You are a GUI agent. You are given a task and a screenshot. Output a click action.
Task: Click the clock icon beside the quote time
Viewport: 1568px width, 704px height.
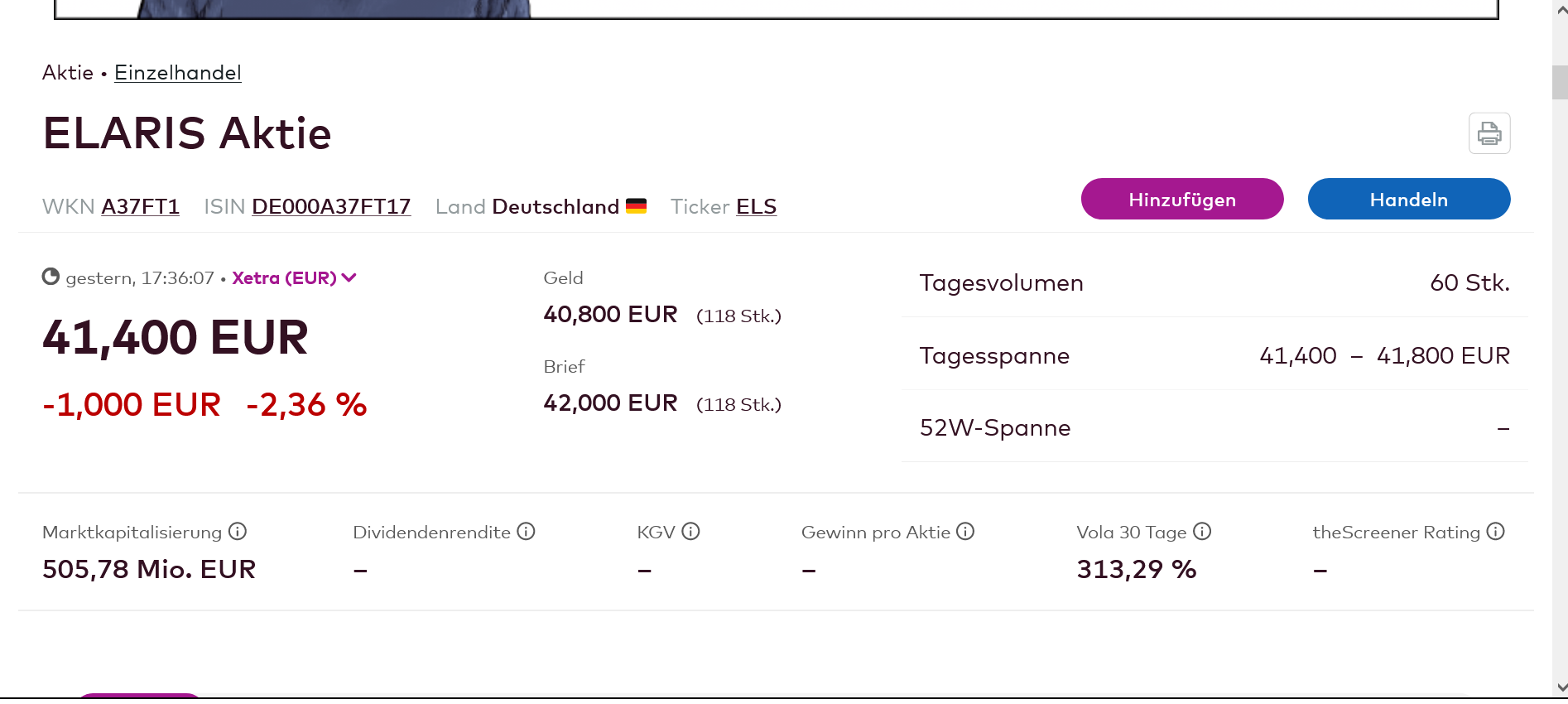51,277
